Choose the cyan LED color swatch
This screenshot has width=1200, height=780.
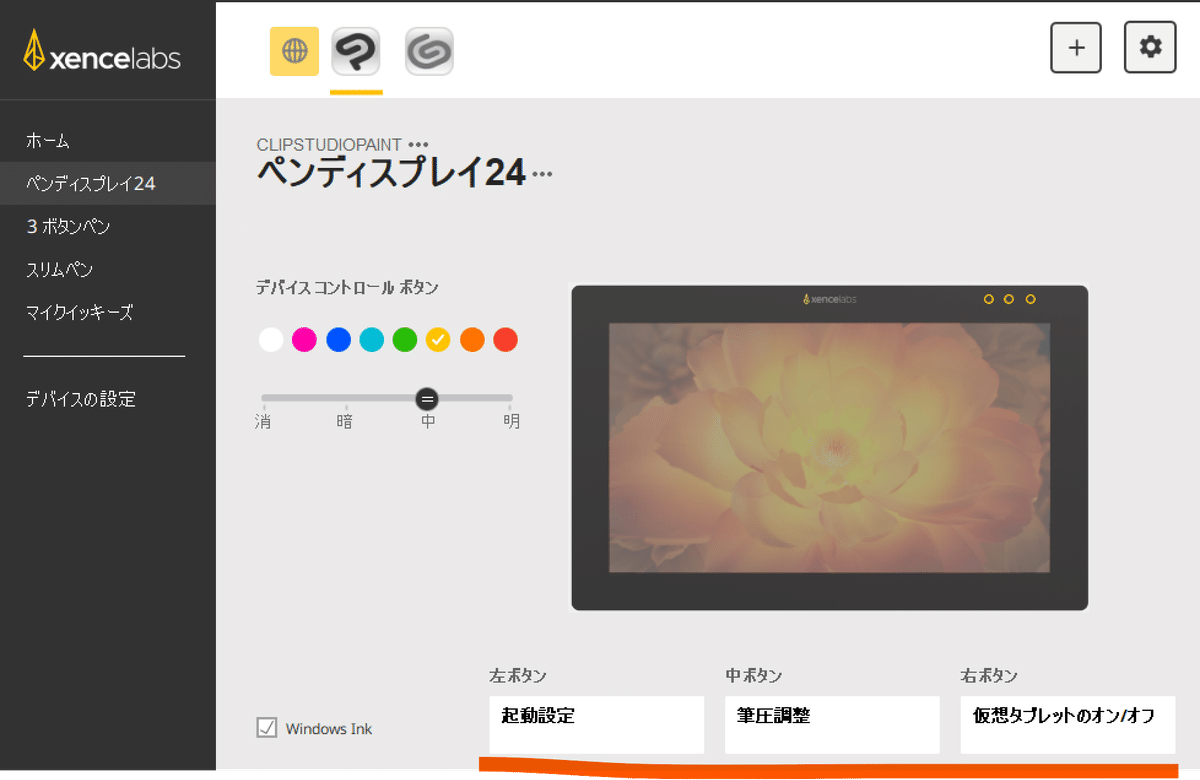pos(371,340)
